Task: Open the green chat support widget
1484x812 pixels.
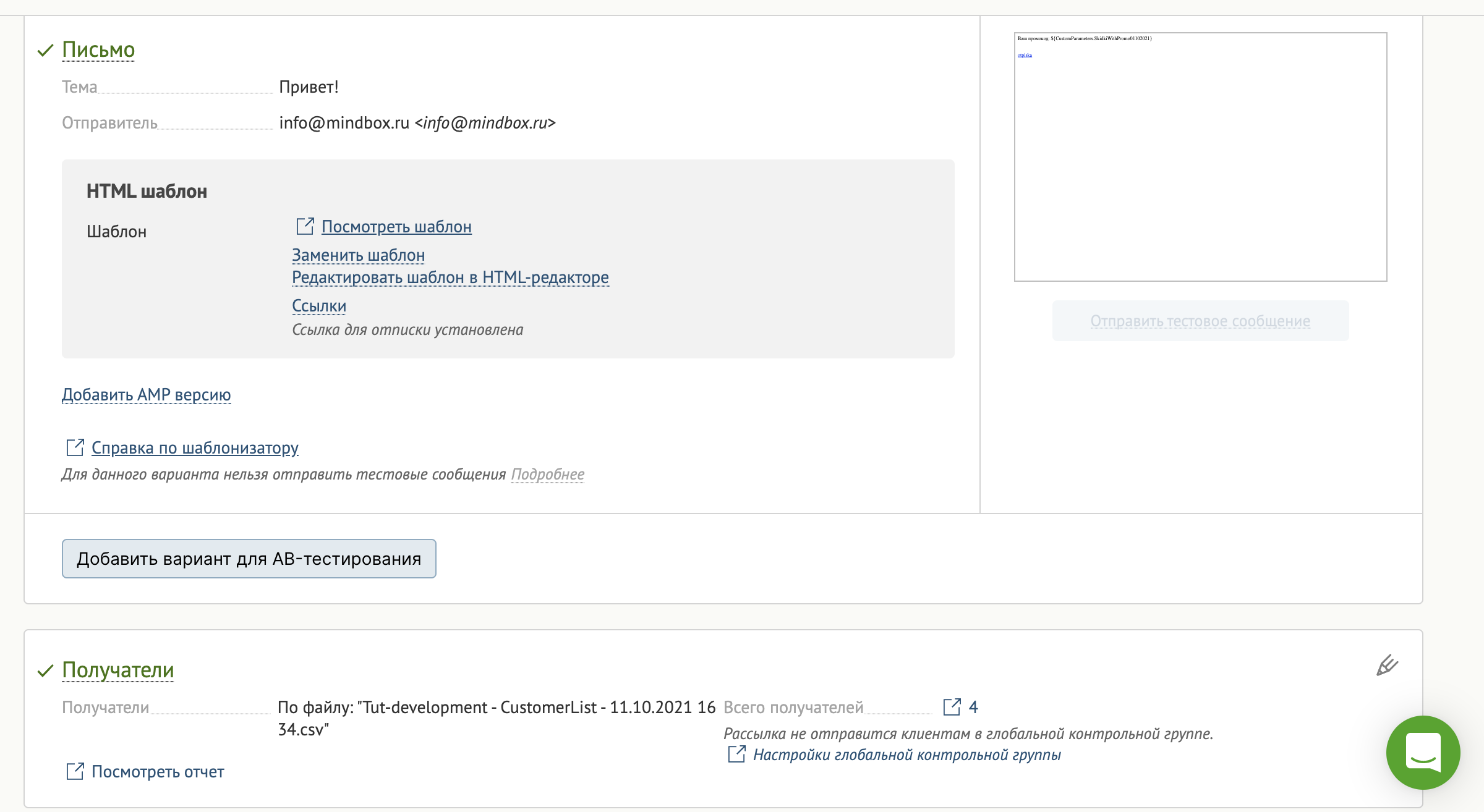Action: tap(1423, 752)
